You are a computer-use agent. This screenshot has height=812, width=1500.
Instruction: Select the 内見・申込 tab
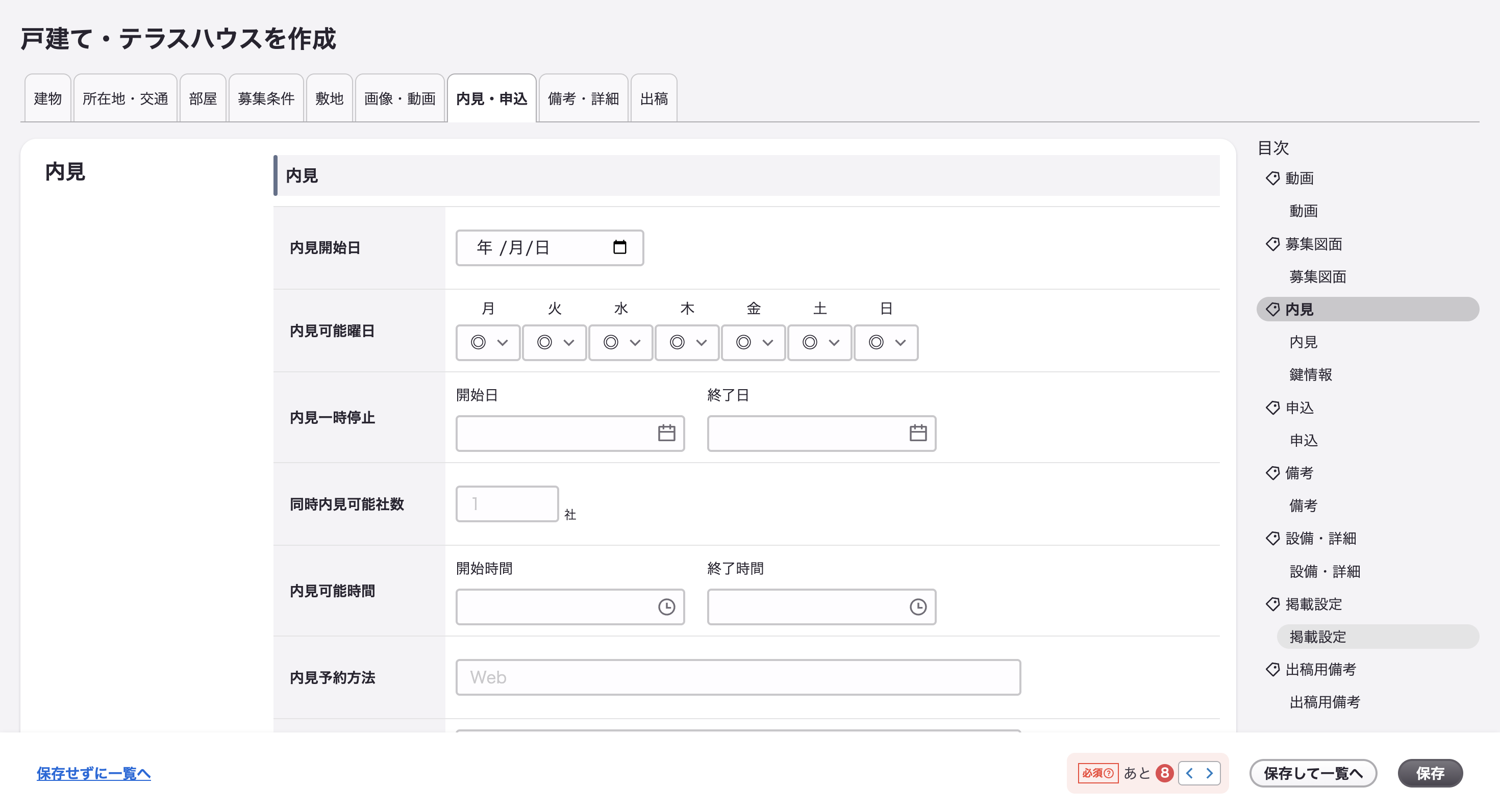(492, 98)
